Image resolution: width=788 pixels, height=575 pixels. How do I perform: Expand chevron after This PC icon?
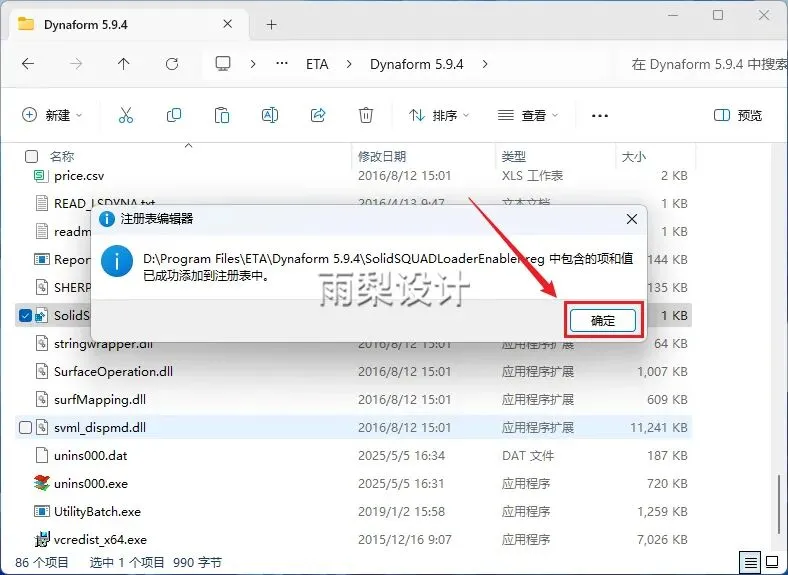point(253,64)
